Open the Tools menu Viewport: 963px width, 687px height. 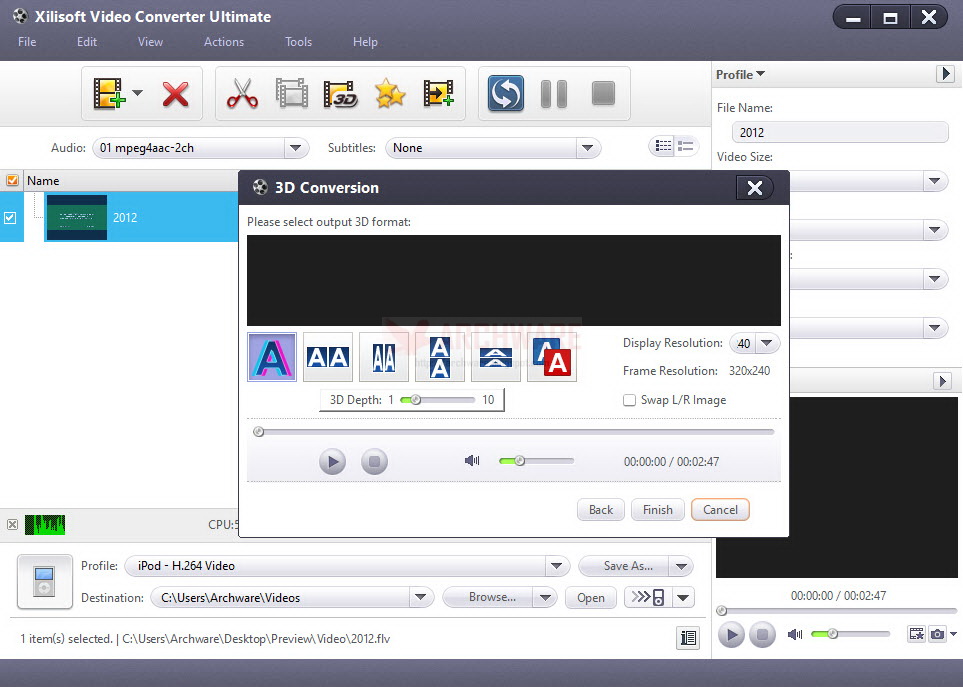(x=298, y=42)
